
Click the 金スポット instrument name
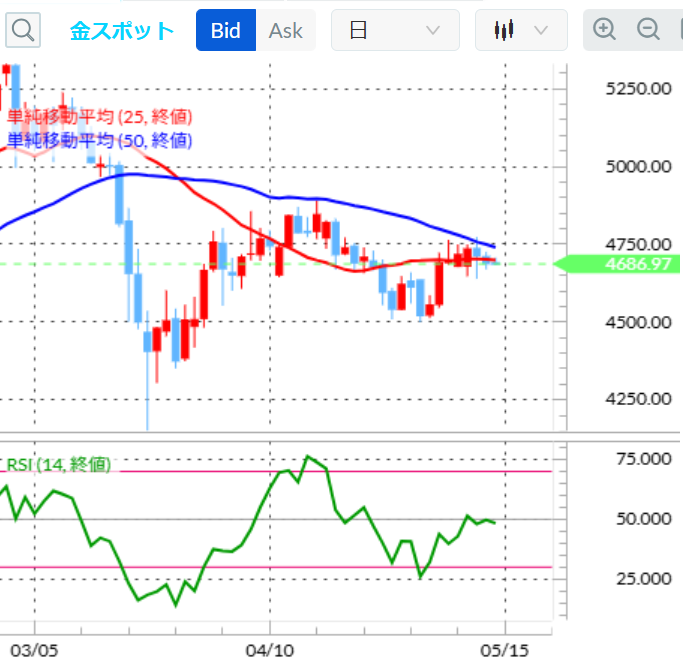tap(122, 31)
